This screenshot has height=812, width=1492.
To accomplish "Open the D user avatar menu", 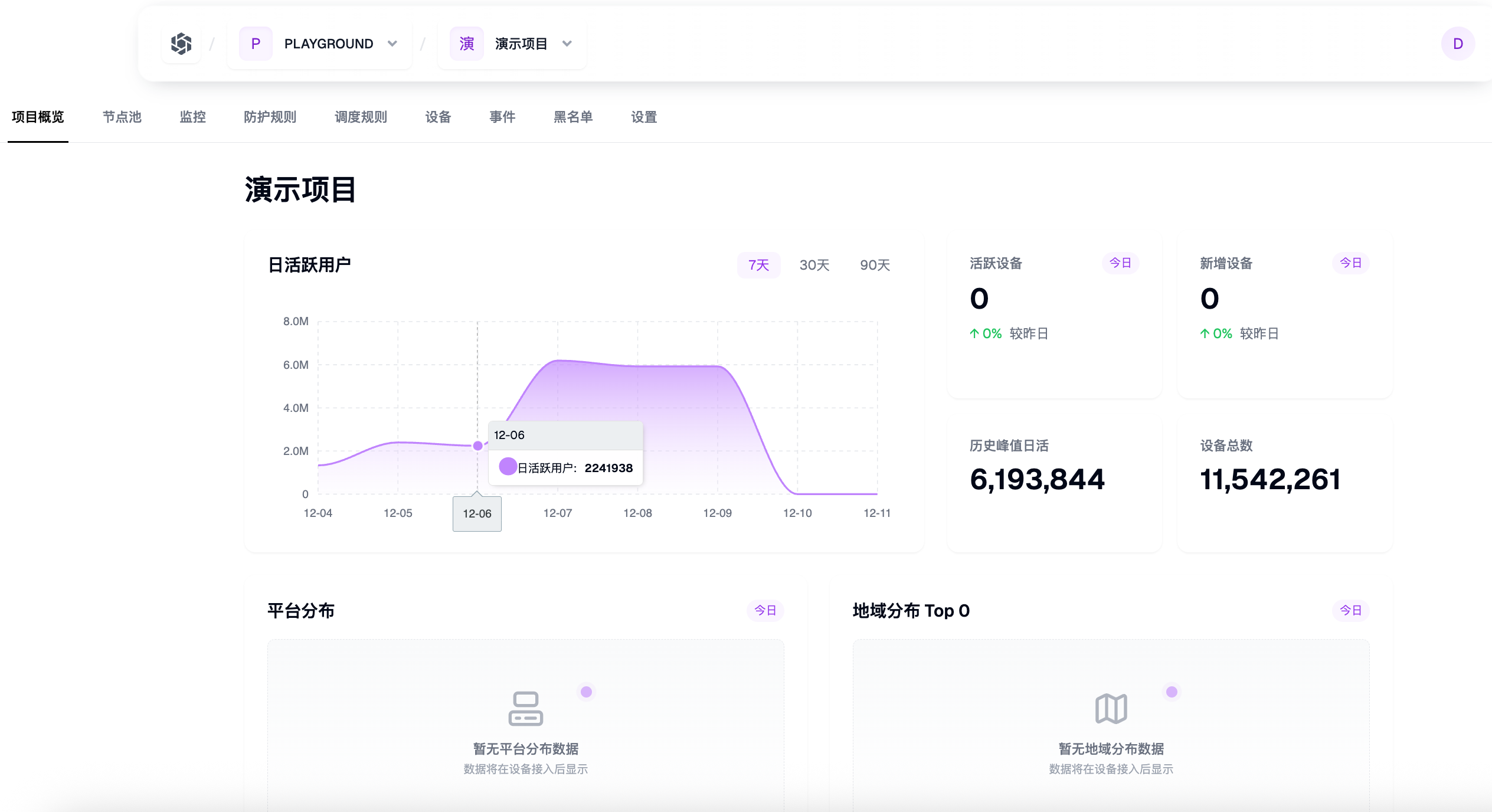I will coord(1457,44).
